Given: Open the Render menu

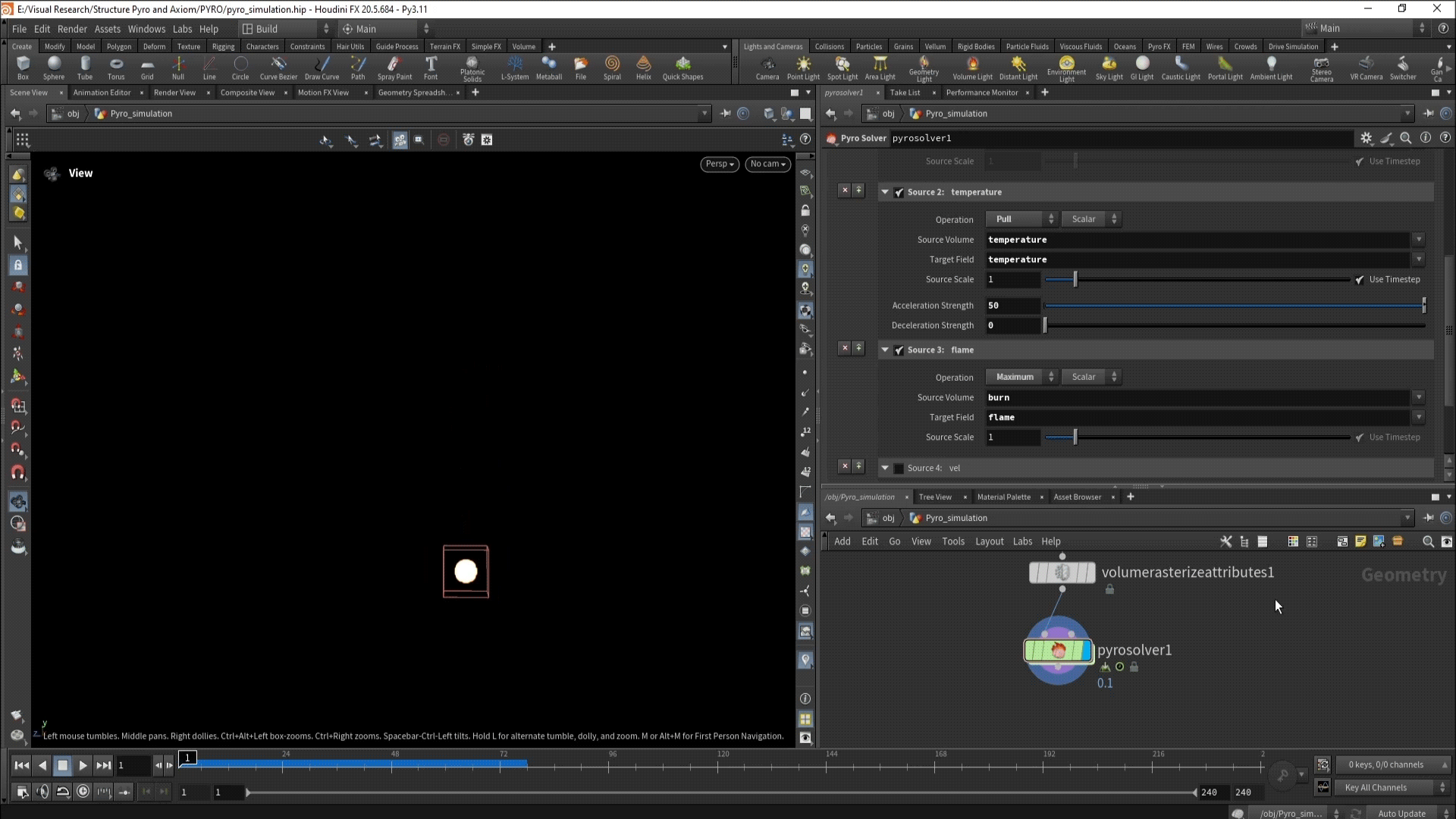Looking at the screenshot, I should click(x=72, y=29).
